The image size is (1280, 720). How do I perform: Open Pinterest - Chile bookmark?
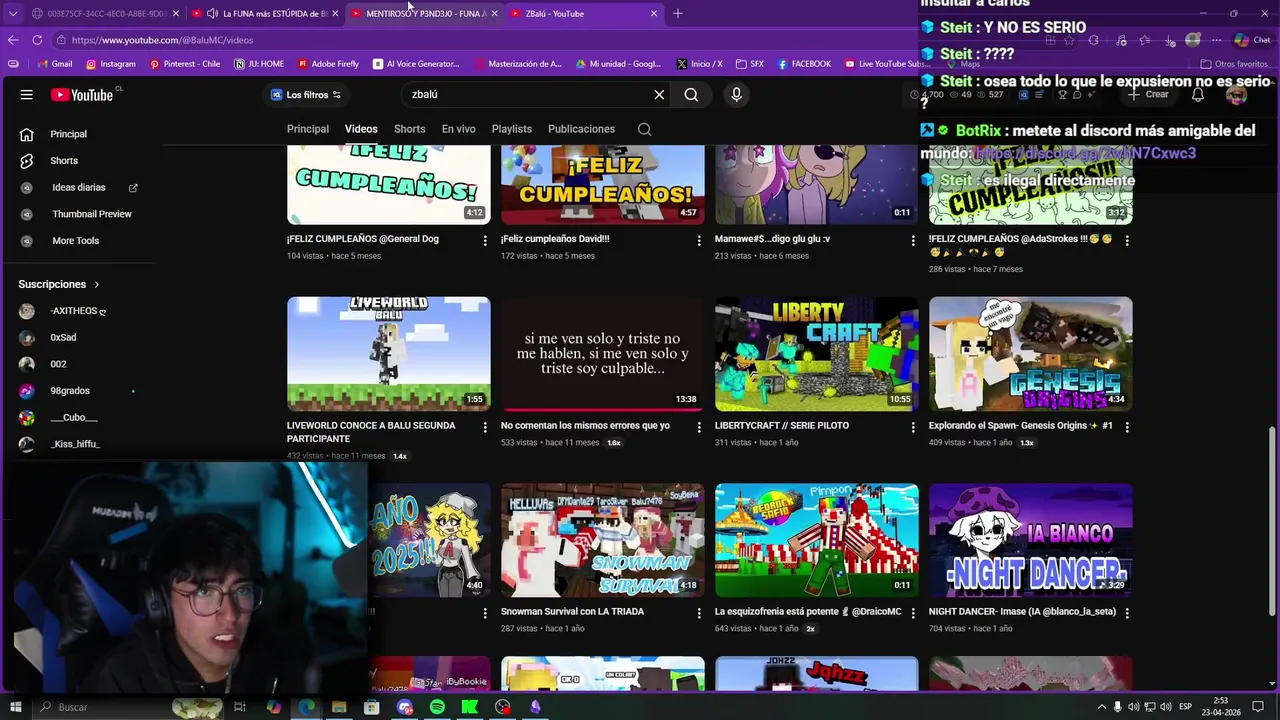[185, 64]
